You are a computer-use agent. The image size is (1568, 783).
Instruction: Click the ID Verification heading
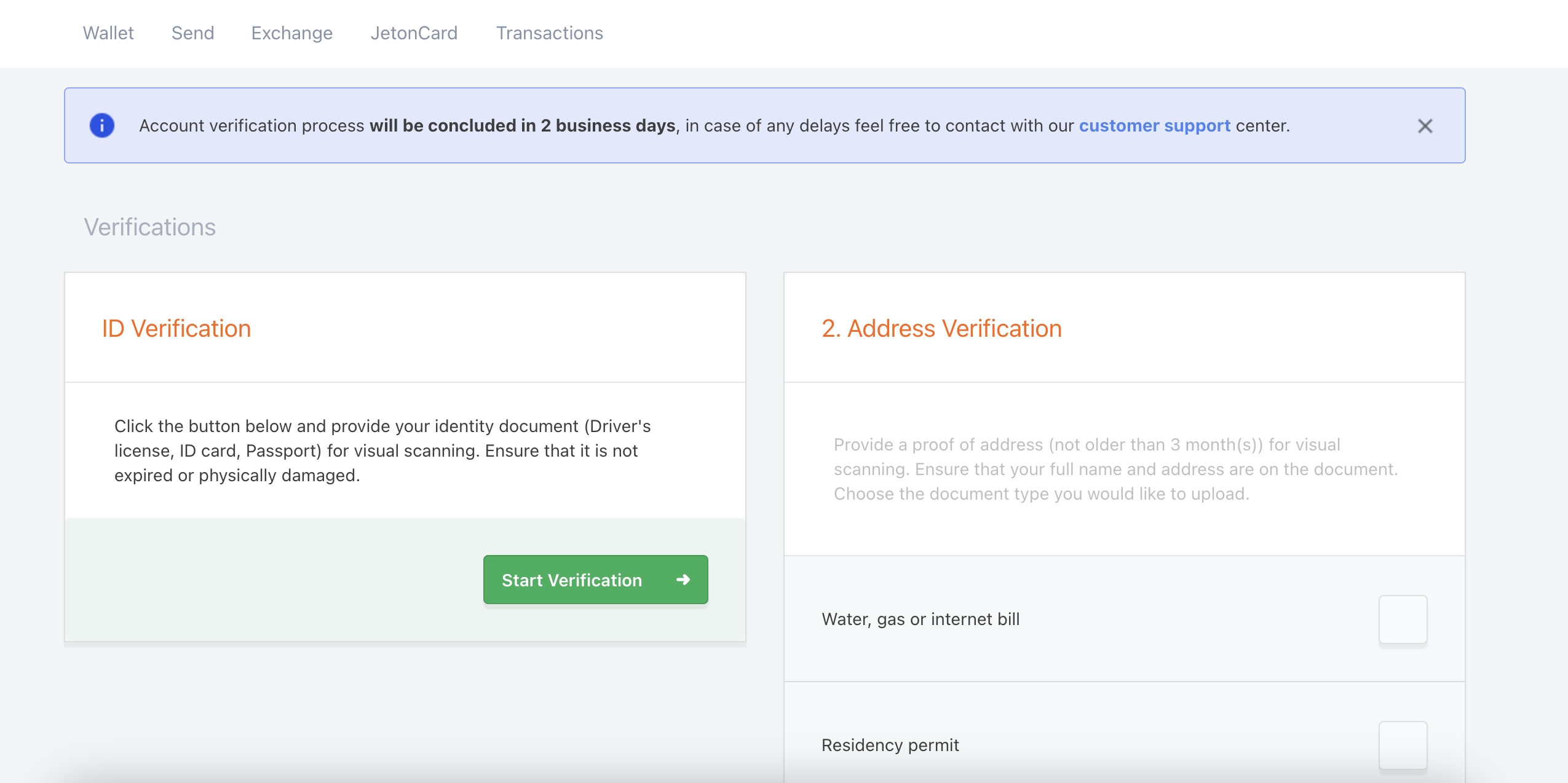pos(176,328)
